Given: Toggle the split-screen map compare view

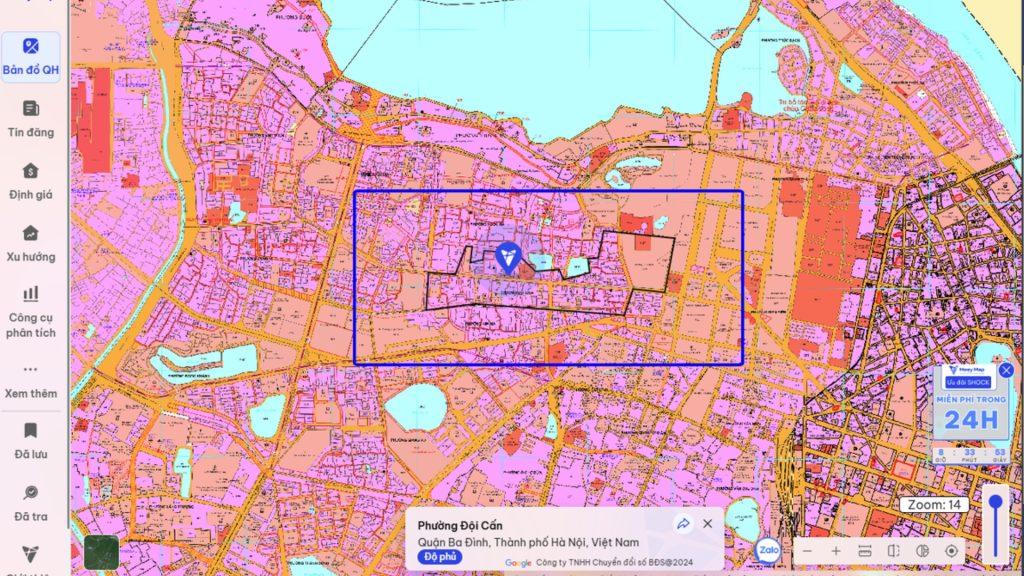Looking at the screenshot, I should pos(894,551).
